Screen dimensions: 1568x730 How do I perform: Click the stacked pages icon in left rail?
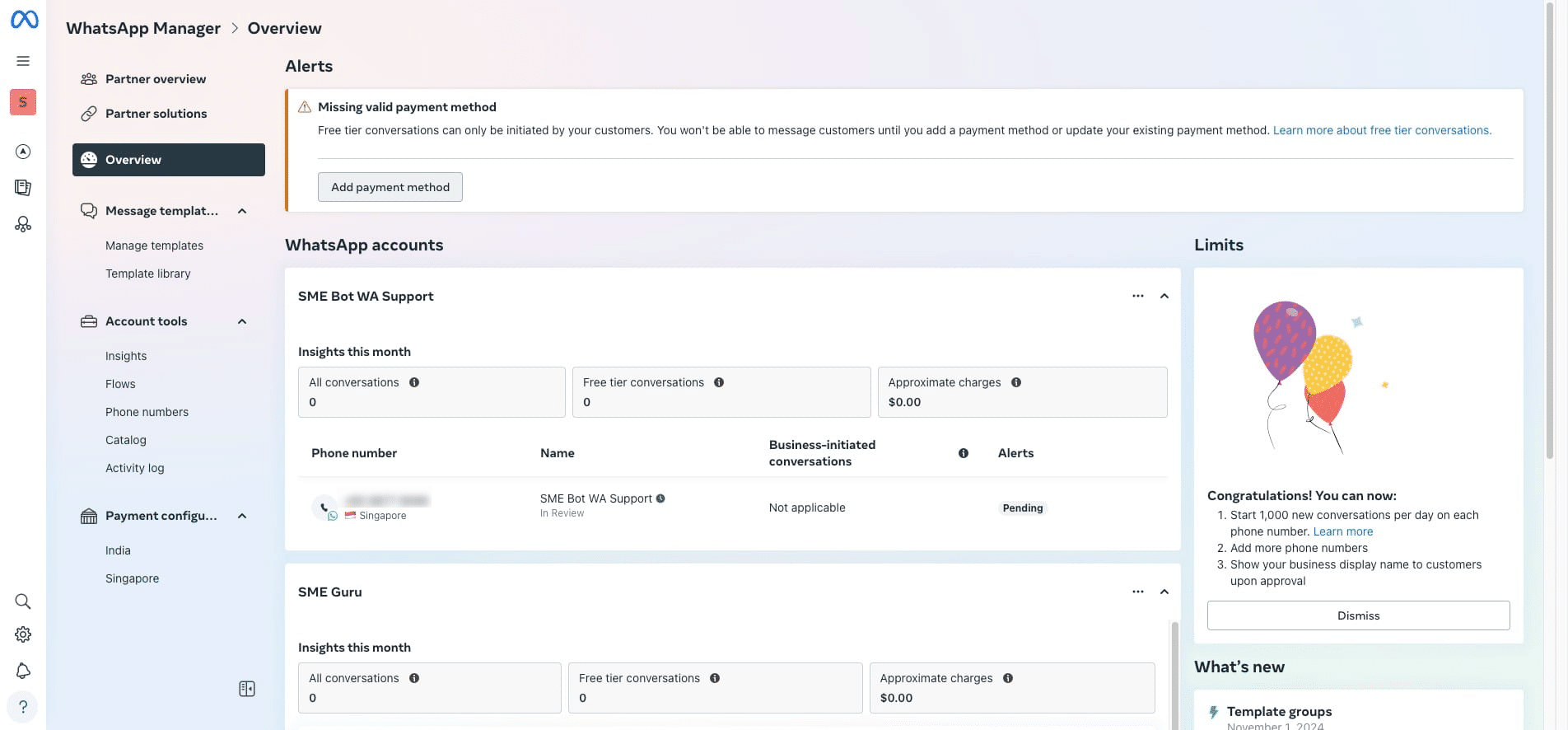23,188
